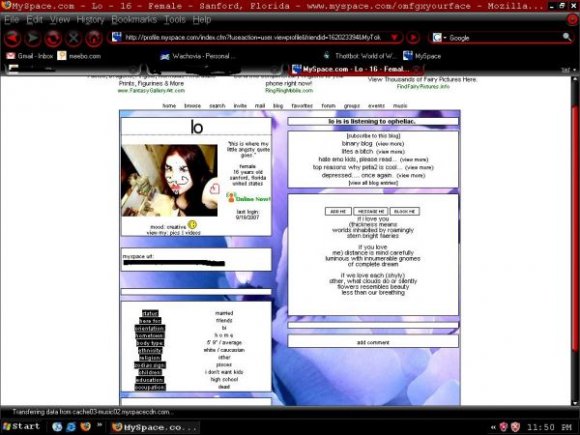Click the browser Forward arrow button

pyautogui.click(x=33, y=38)
